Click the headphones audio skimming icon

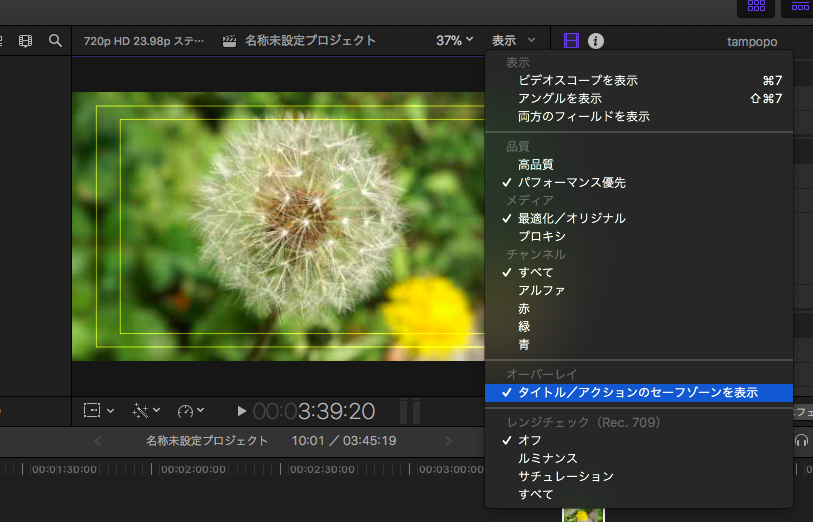pyautogui.click(x=801, y=440)
